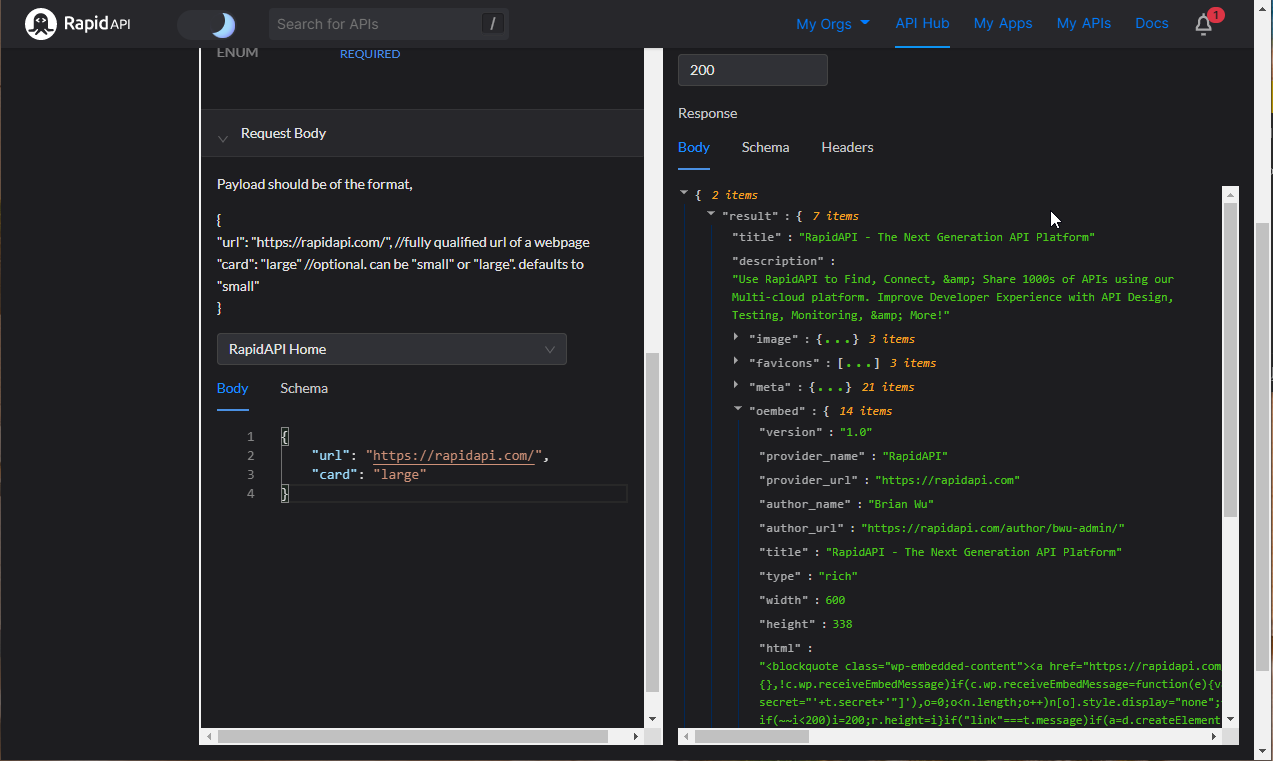Collapse the "result" object node
The width and height of the screenshot is (1273, 761).
711,215
